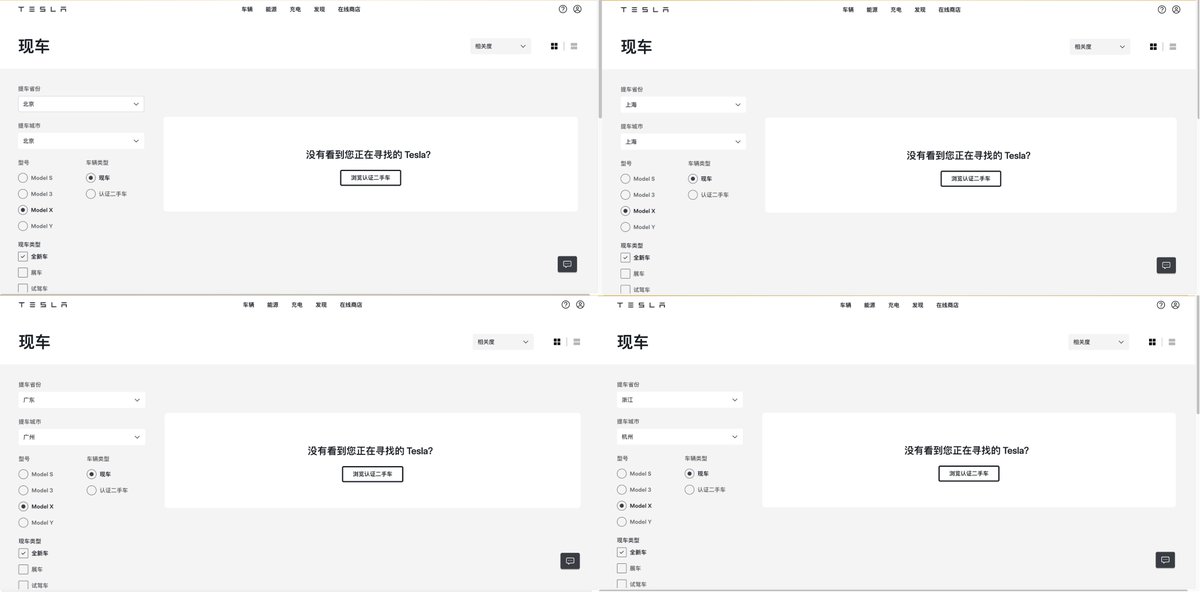The width and height of the screenshot is (1200, 592).
Task: Switch to list view in the Guangzhou window
Action: coord(577,342)
